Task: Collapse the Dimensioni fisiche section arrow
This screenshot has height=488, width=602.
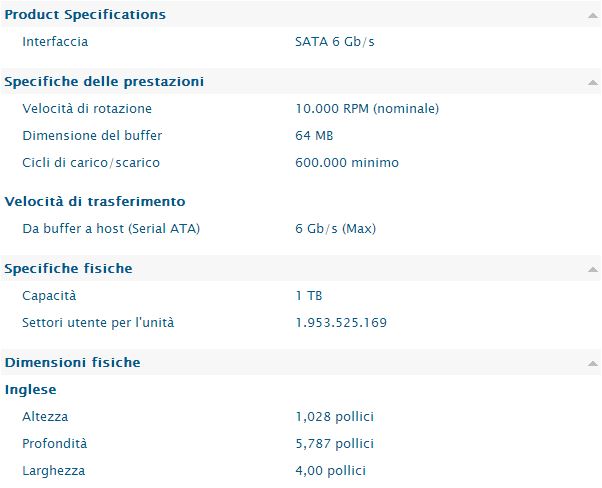Action: pyautogui.click(x=592, y=363)
